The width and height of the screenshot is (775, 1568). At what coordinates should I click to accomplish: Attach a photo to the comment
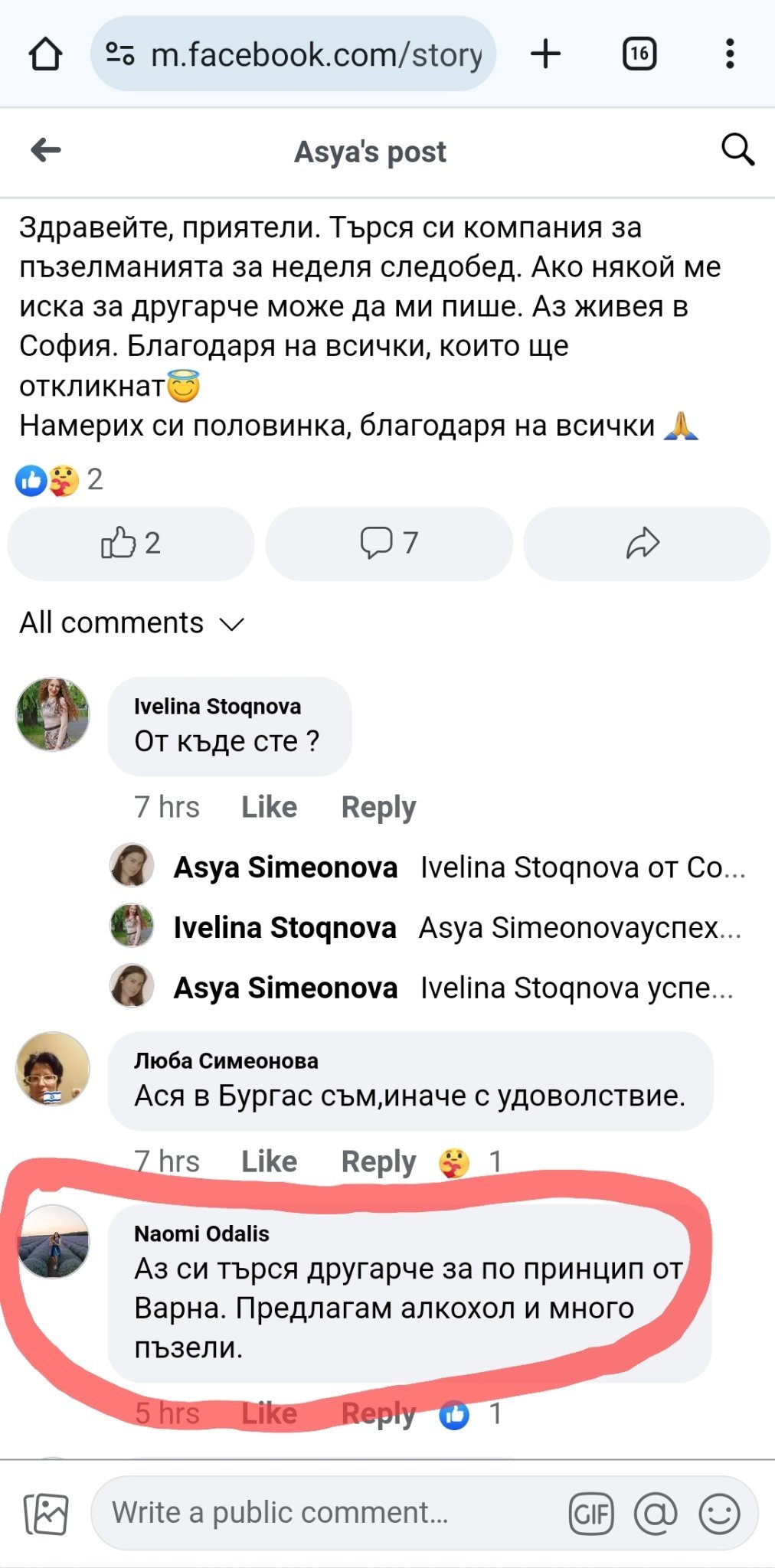[x=46, y=1513]
